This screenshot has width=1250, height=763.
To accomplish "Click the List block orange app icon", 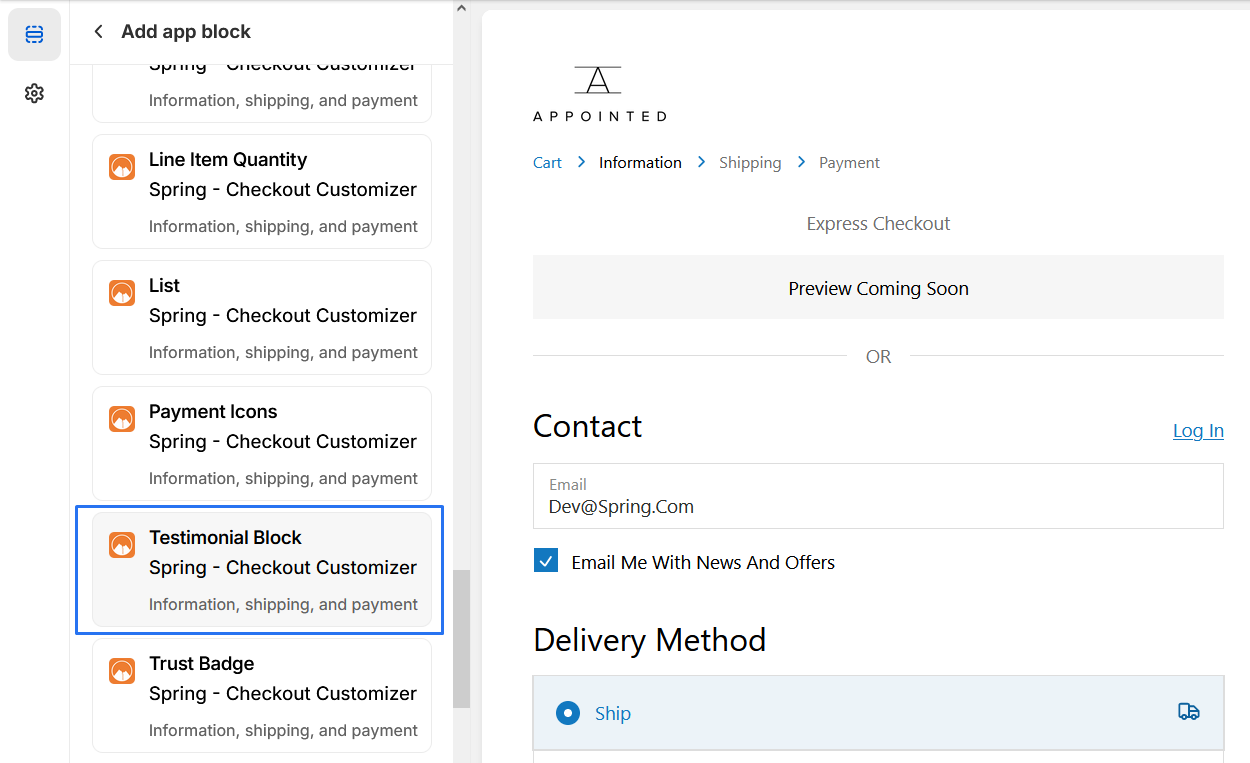I will pyautogui.click(x=122, y=293).
